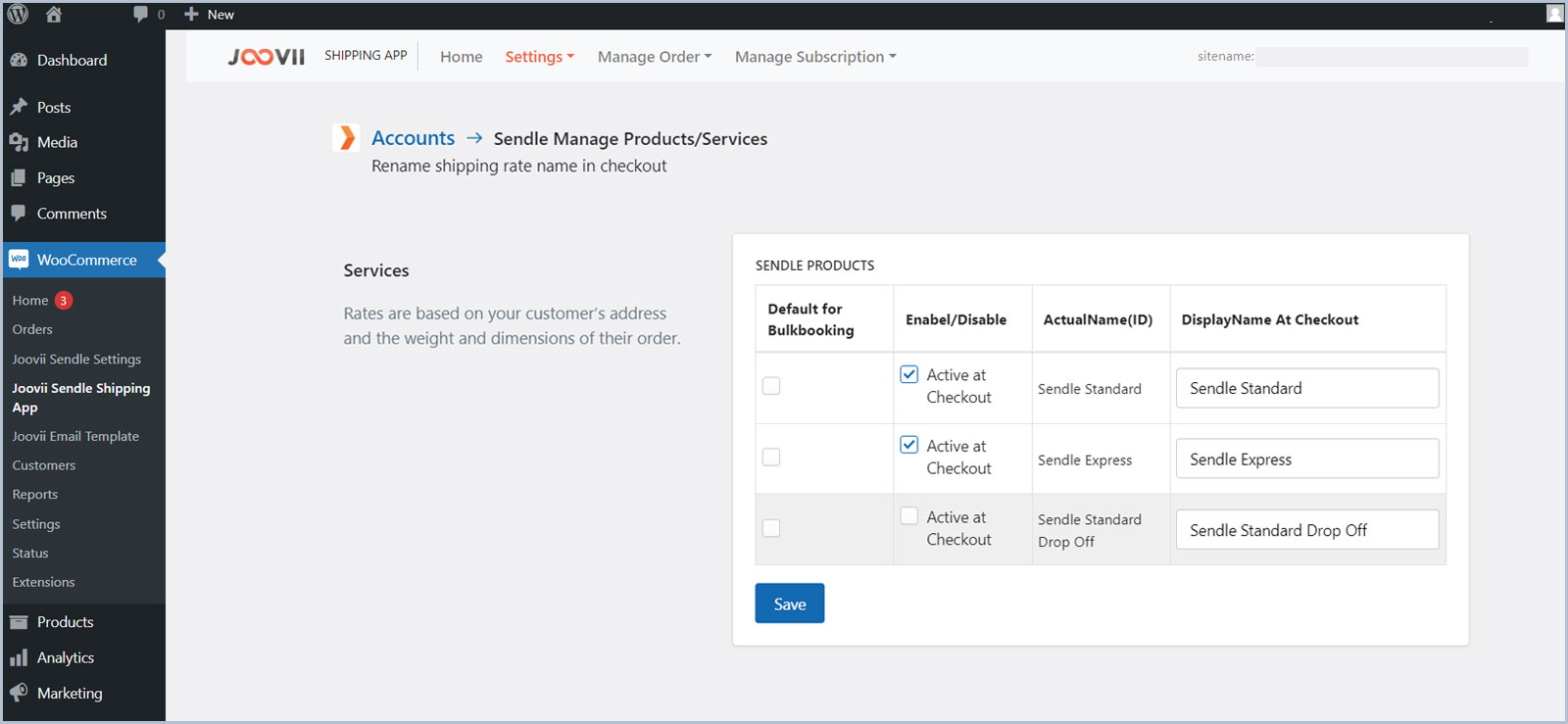This screenshot has width=1568, height=724.
Task: Open the Manage Order dropdown
Action: click(x=654, y=57)
